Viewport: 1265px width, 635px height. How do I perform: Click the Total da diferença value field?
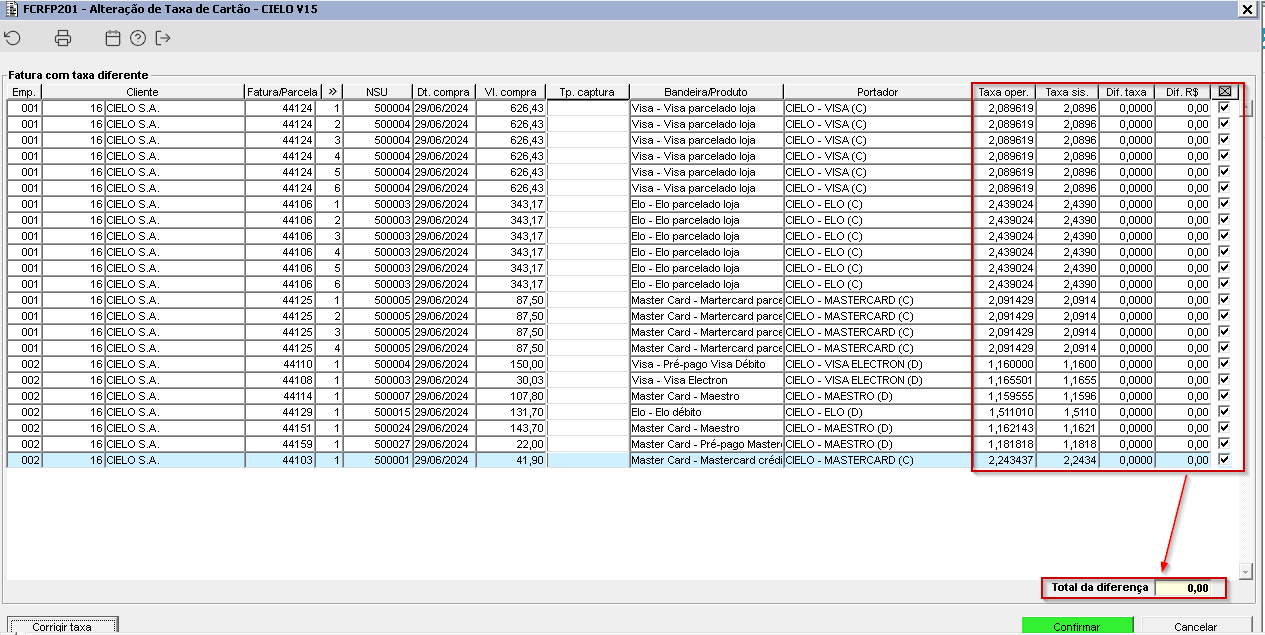click(1189, 588)
